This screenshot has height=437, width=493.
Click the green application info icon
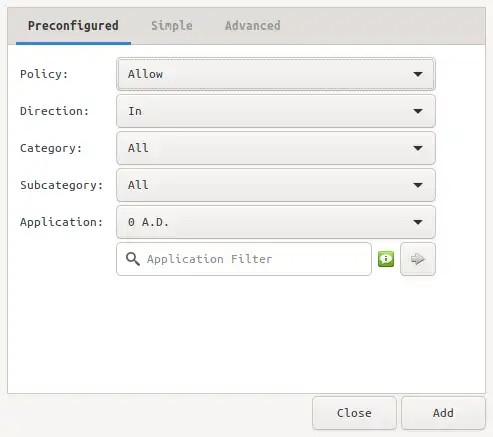click(386, 259)
